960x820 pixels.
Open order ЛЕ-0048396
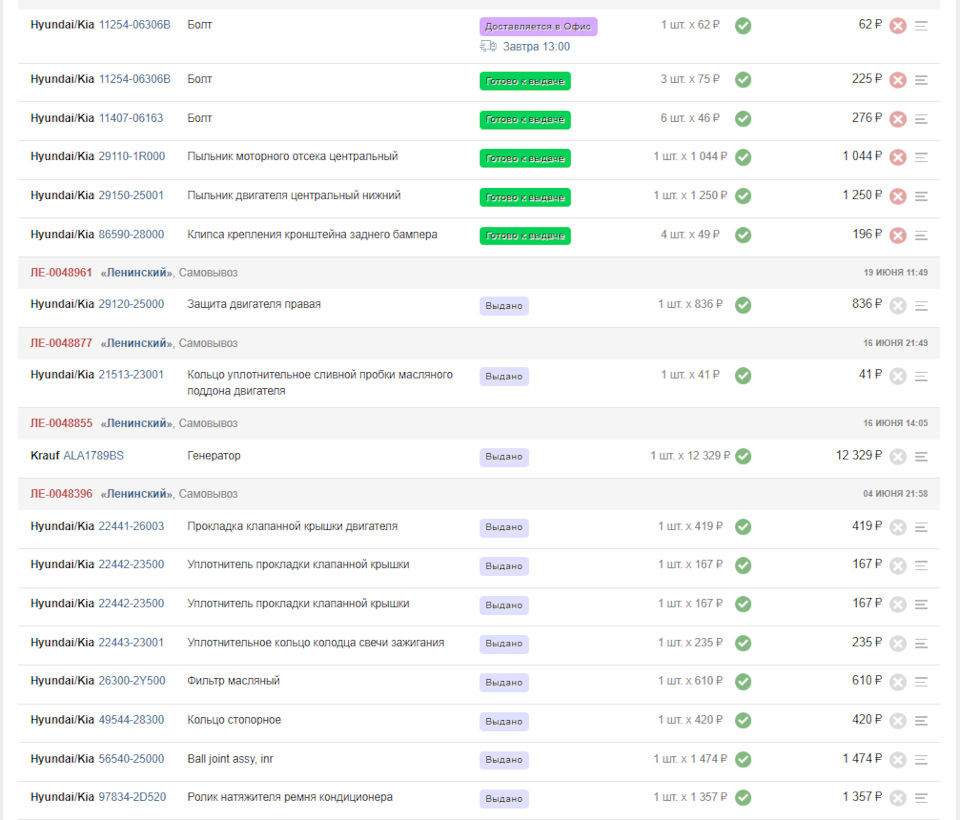(61, 494)
